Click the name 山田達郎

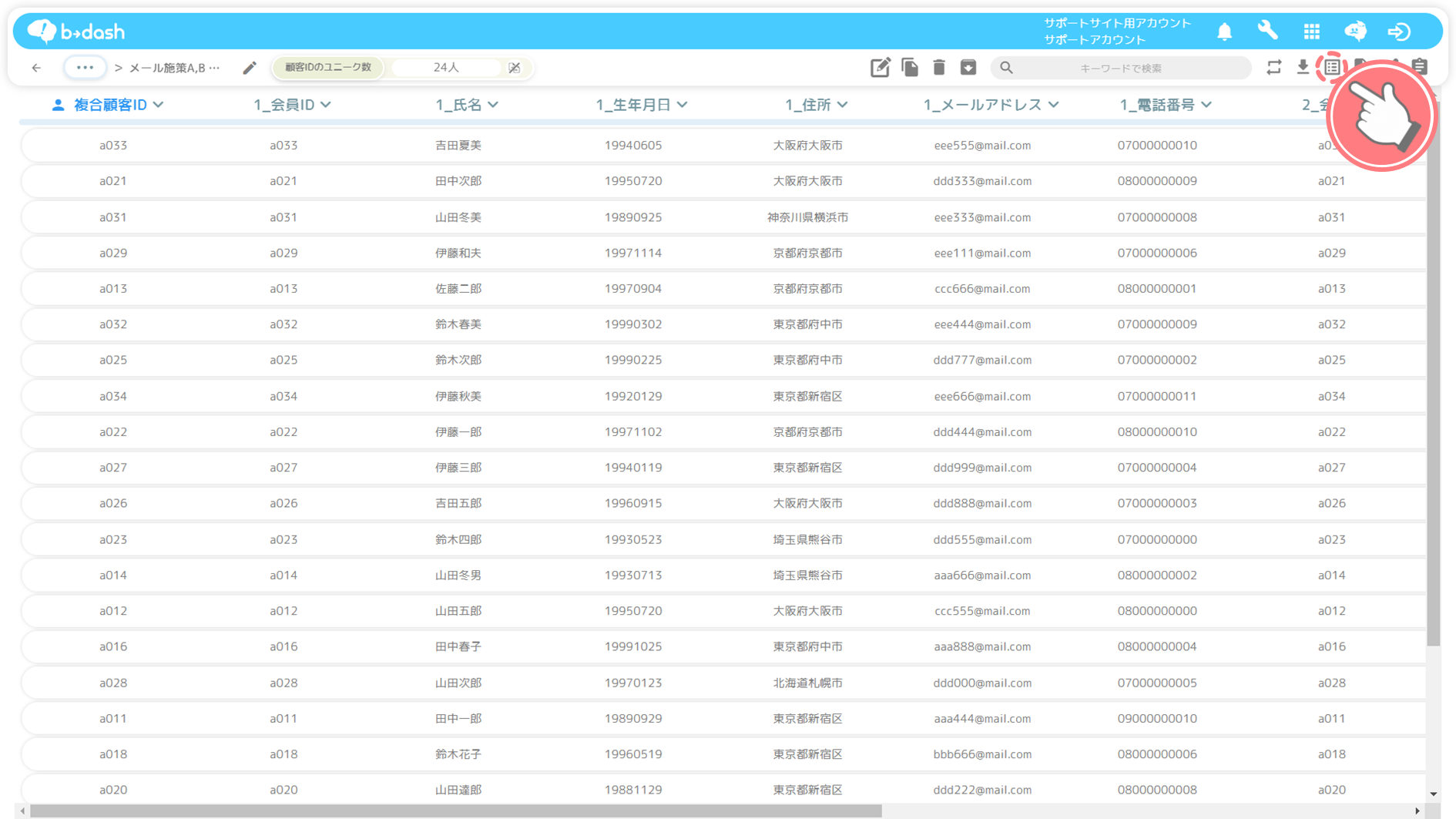458,790
